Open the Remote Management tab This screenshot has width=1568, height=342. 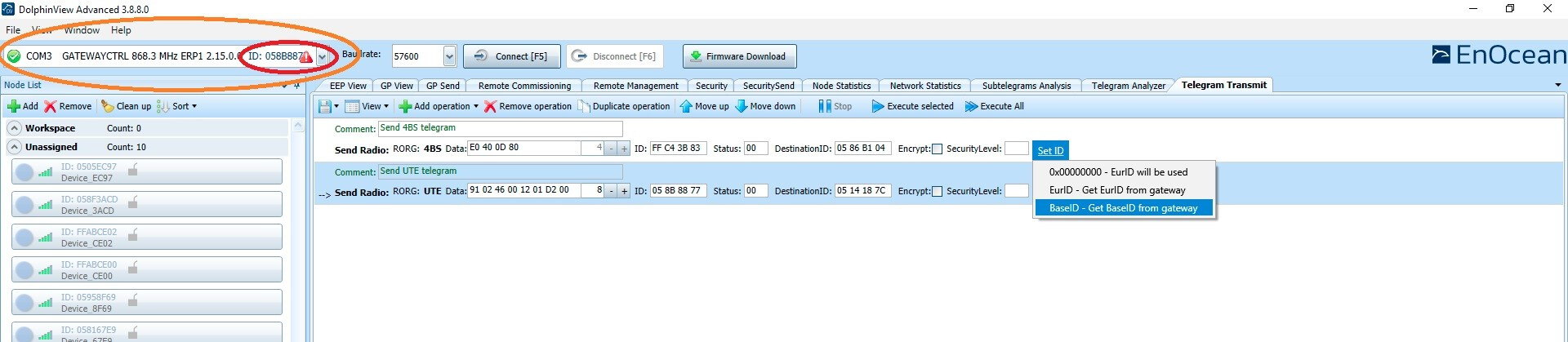tap(635, 86)
